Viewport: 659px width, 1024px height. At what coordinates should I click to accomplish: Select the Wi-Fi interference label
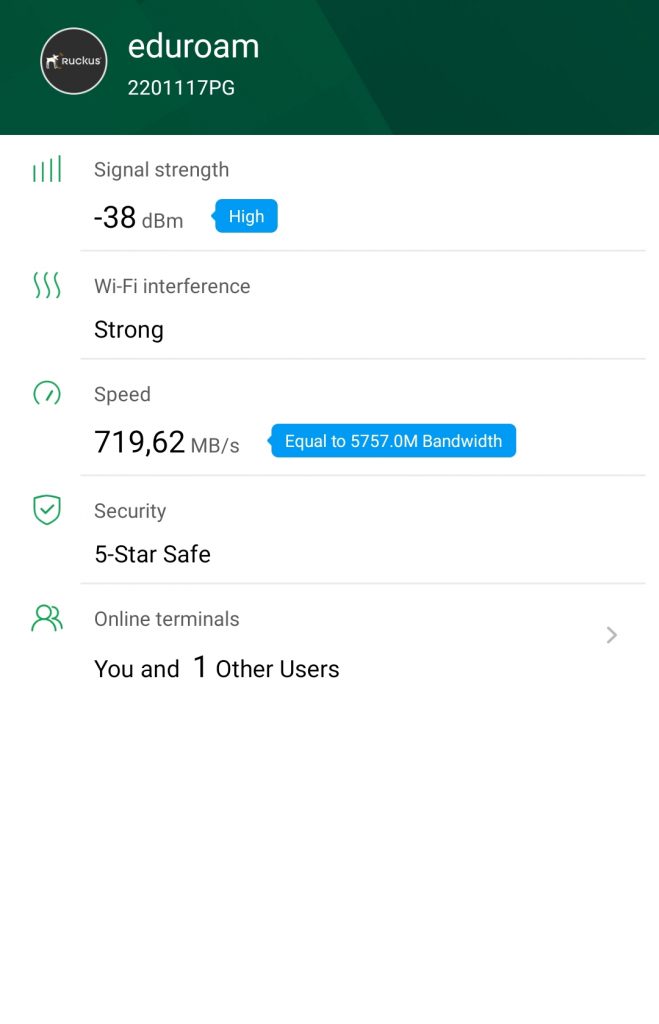(x=172, y=286)
